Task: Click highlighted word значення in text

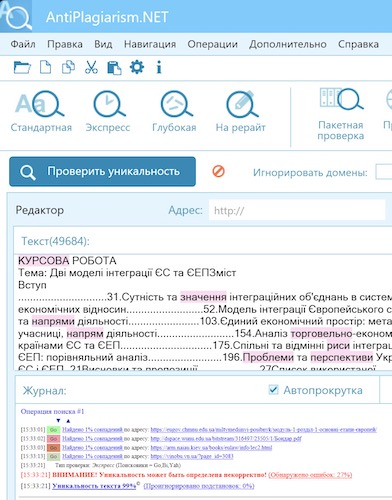Action: point(203,297)
